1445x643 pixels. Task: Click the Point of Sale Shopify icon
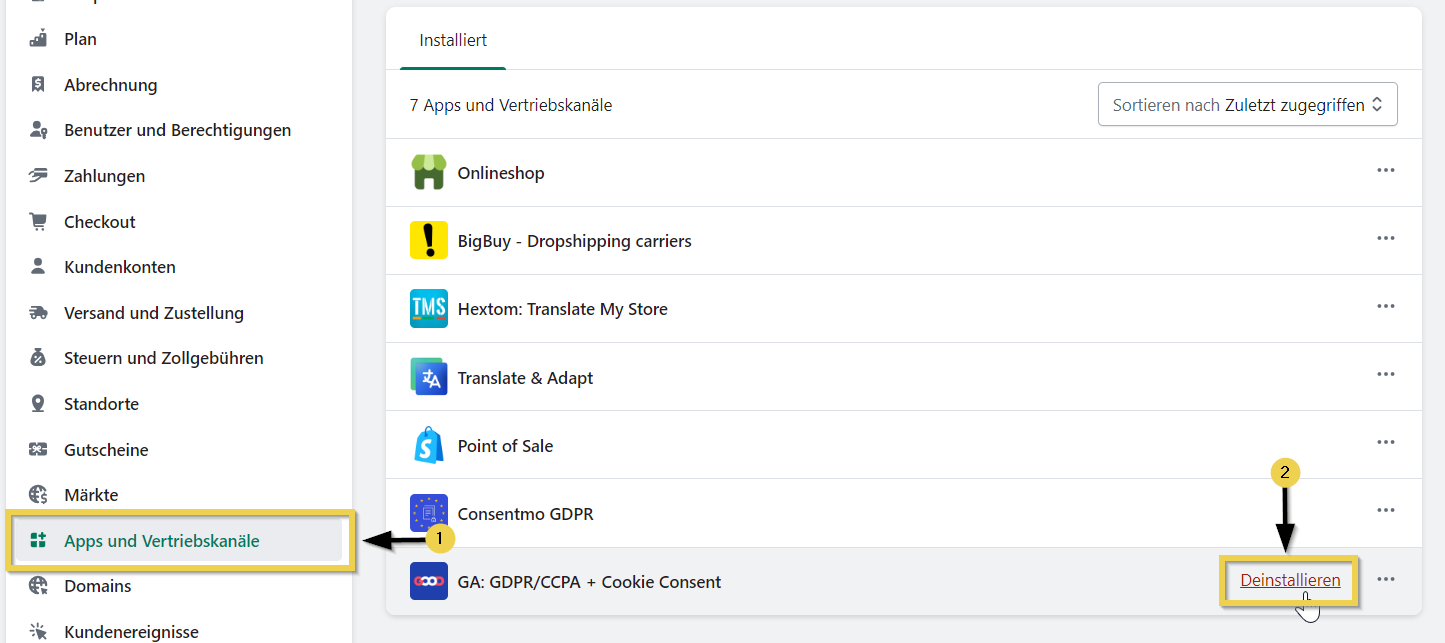point(428,446)
